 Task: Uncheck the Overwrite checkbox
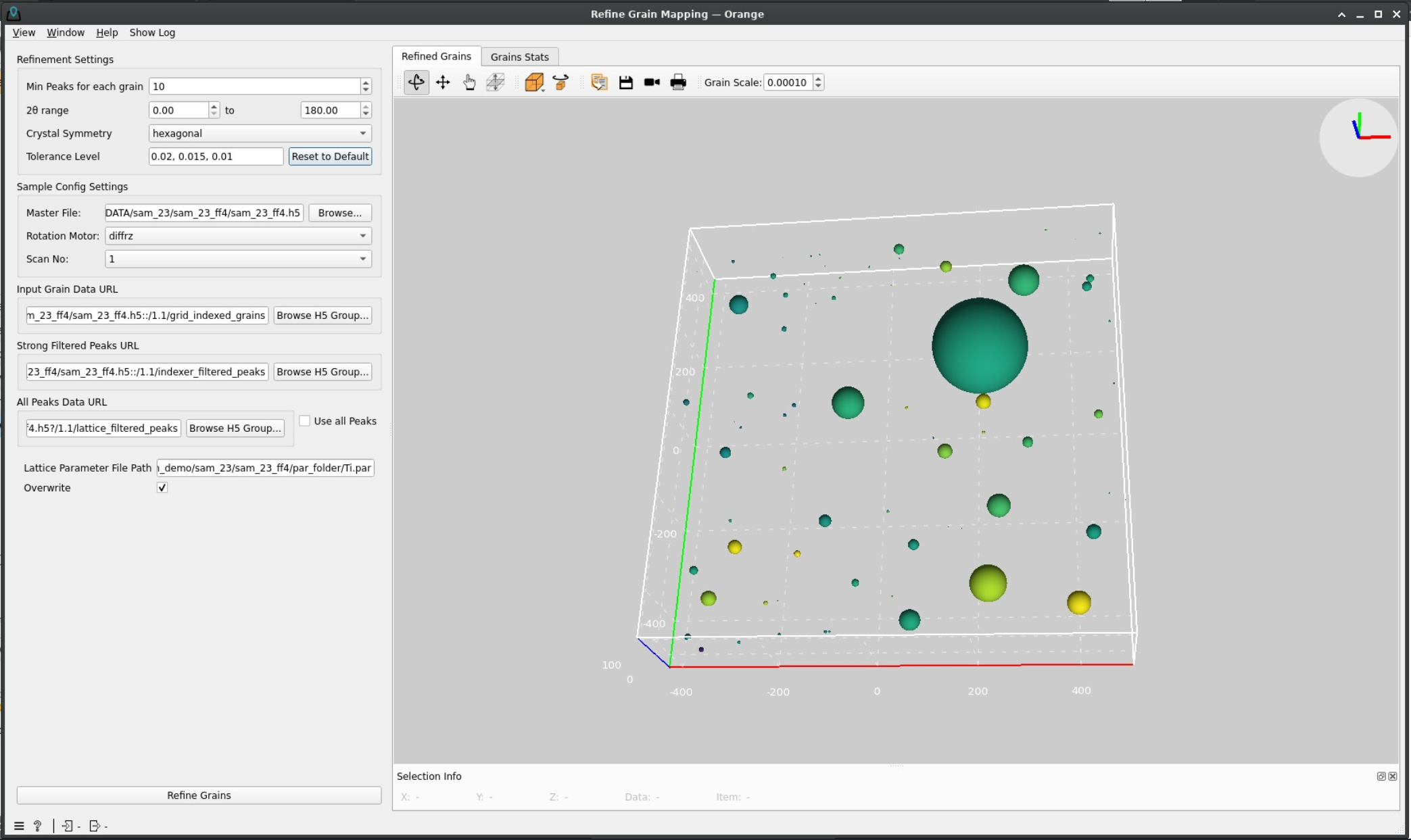(162, 488)
